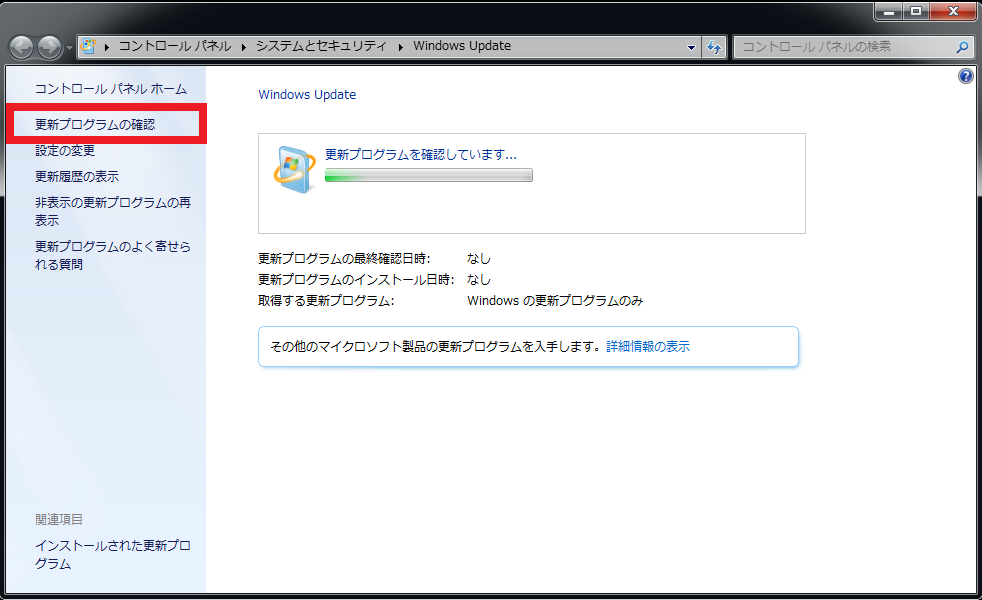This screenshot has height=600, width=982.
Task: Click the Back navigation arrow button
Action: [21, 46]
